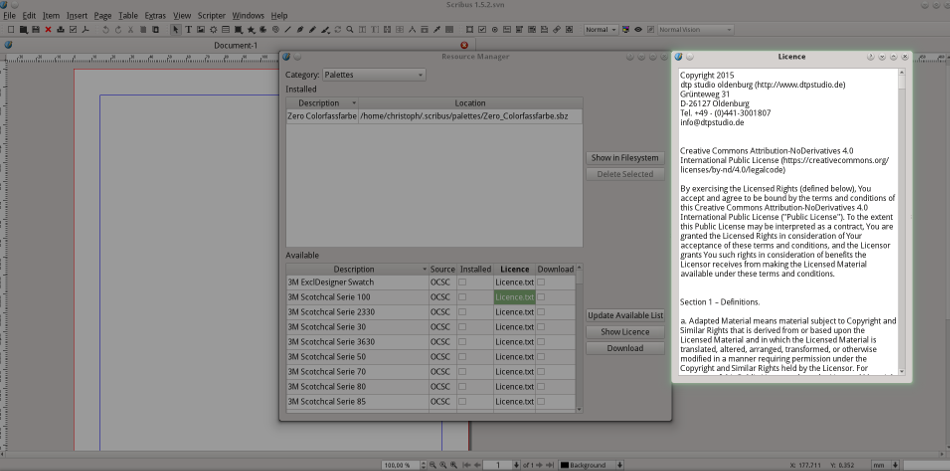Image resolution: width=950 pixels, height=471 pixels.
Task: Tick Download checkbox for 3M Scotchcal Serie 100
Action: tap(542, 297)
